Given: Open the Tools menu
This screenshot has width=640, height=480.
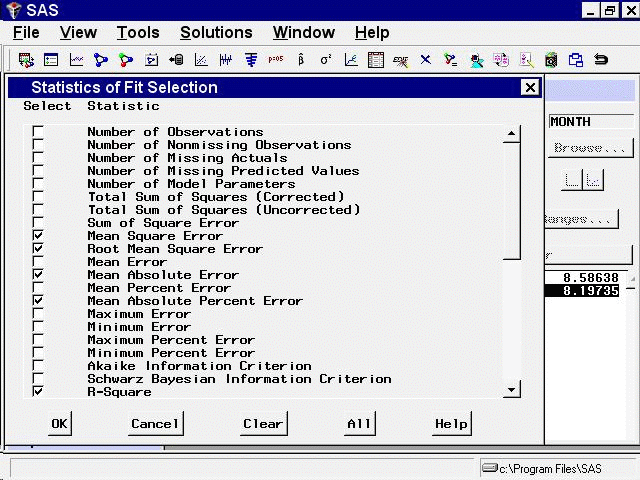Looking at the screenshot, I should pos(137,33).
